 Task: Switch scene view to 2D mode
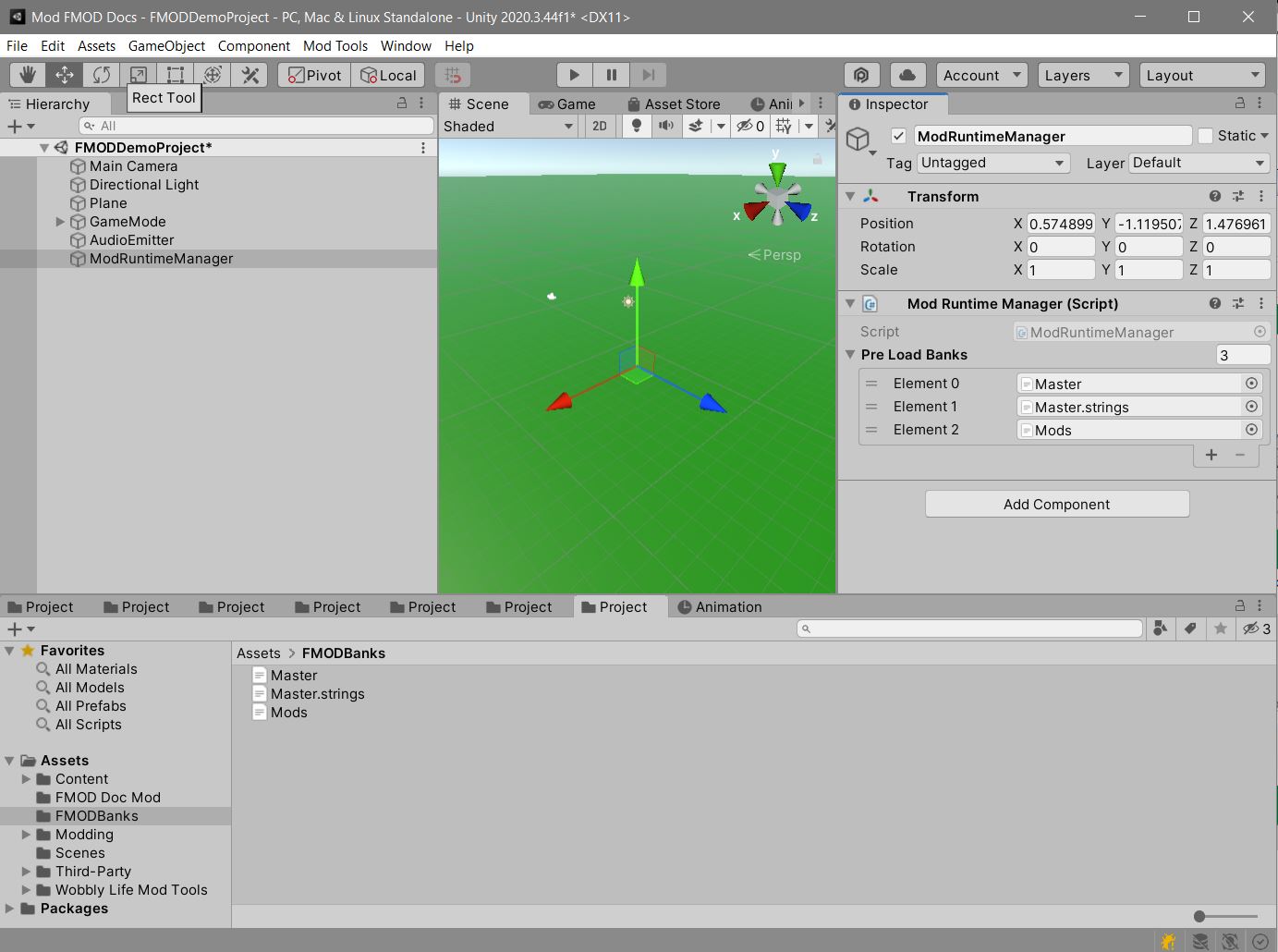(x=599, y=126)
